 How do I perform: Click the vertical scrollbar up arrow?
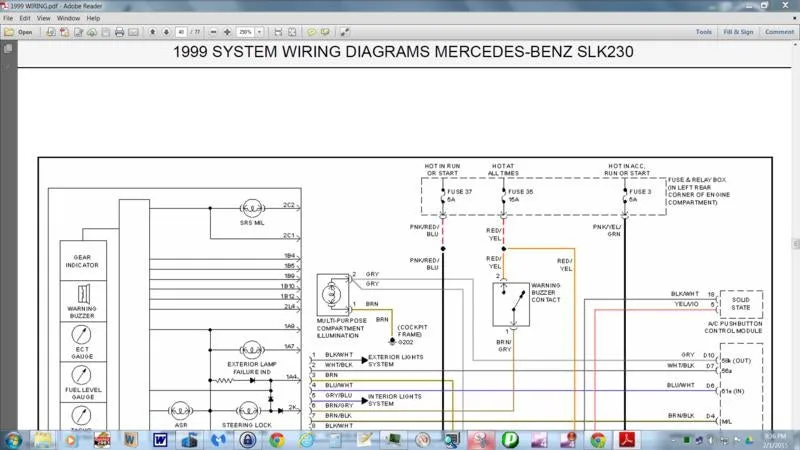pyautogui.click(x=795, y=45)
